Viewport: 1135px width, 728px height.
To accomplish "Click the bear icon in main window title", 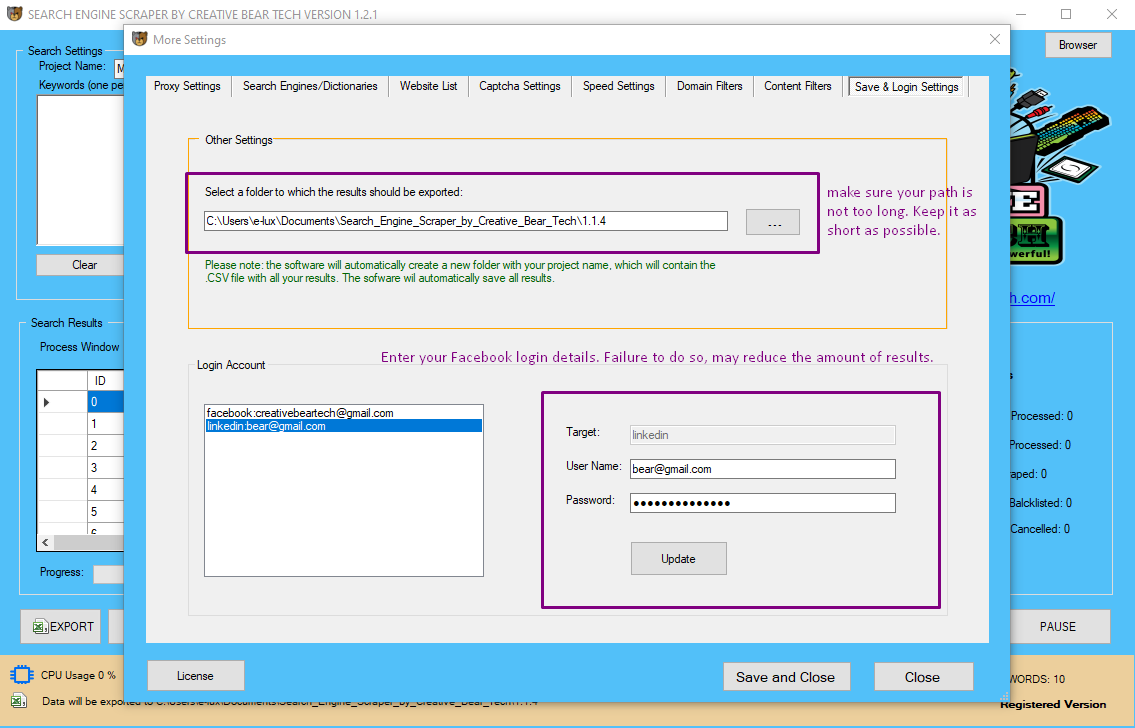I will (x=14, y=14).
